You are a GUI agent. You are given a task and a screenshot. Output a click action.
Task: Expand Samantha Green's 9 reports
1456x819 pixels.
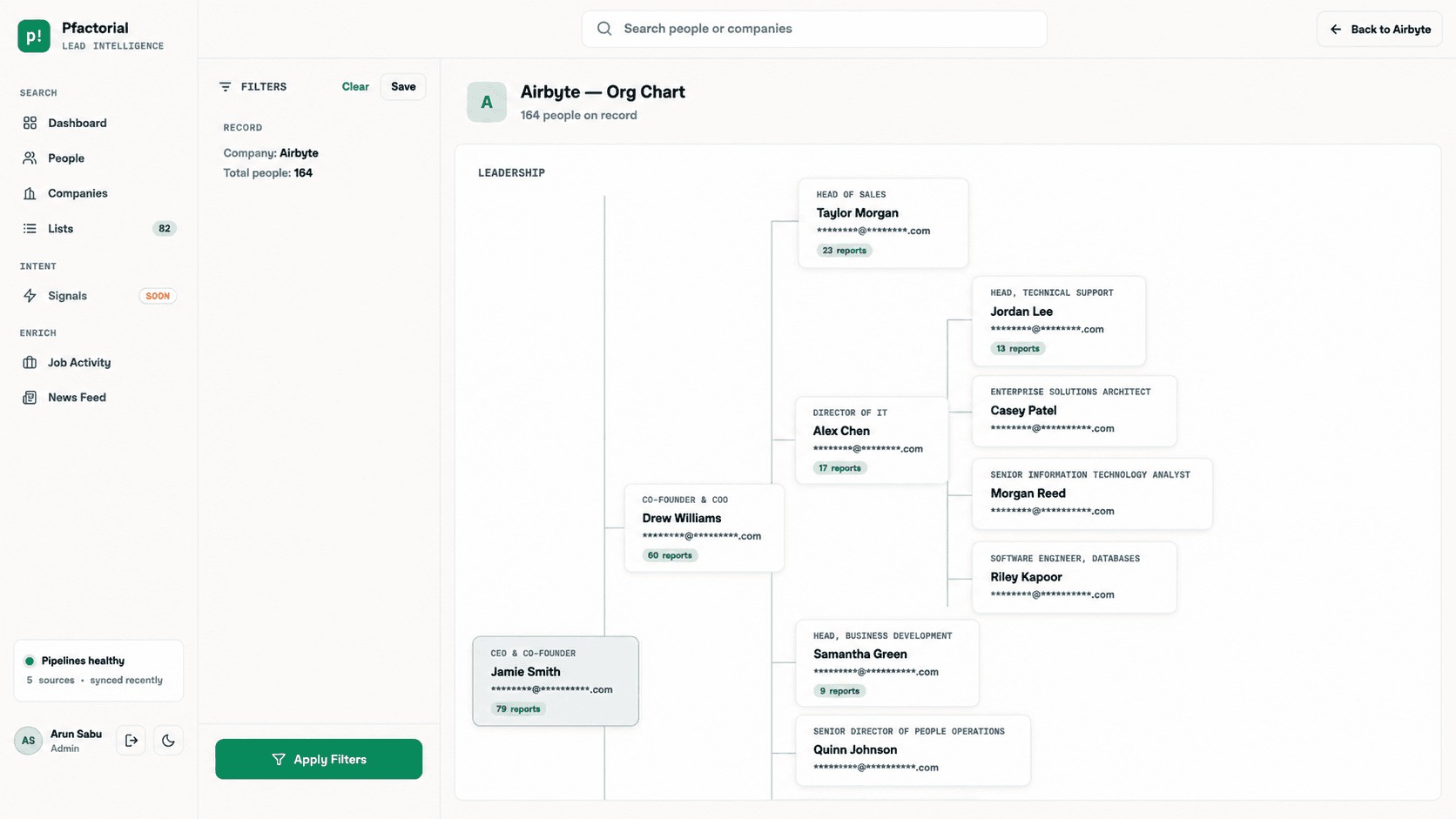click(x=839, y=691)
